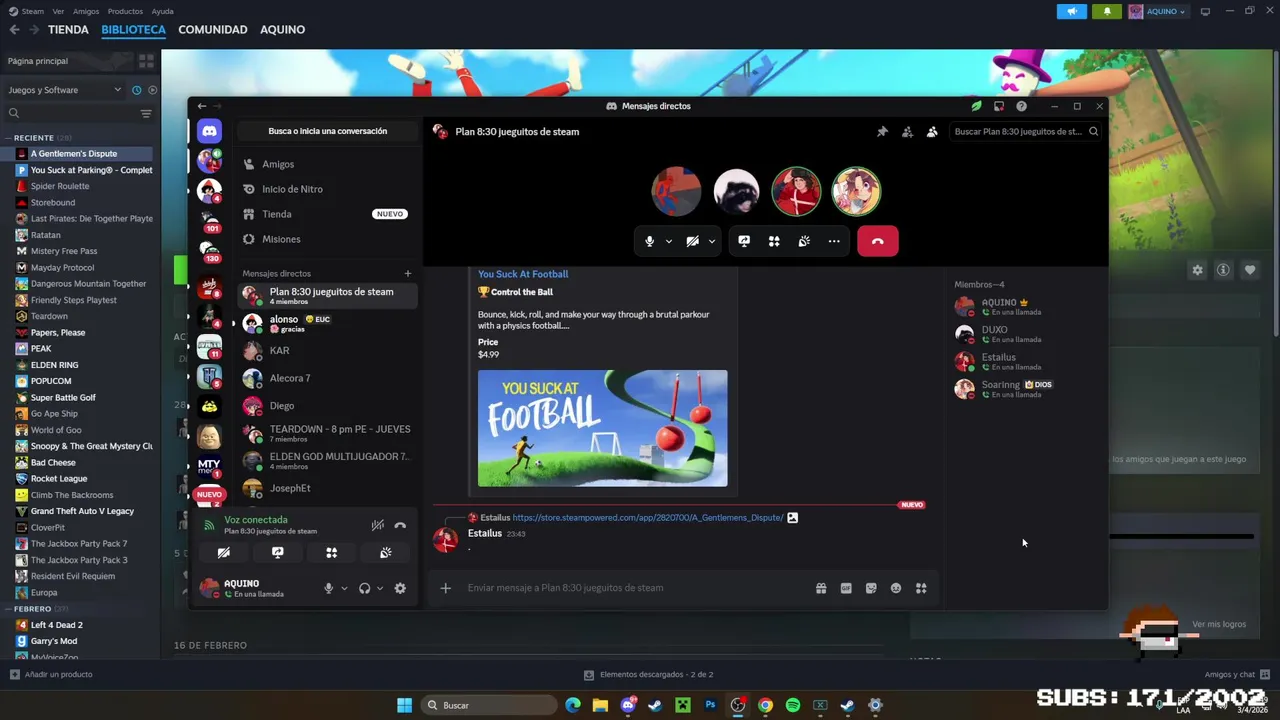
Task: Open Steam COMUNIDAD tab
Action: pyautogui.click(x=213, y=30)
